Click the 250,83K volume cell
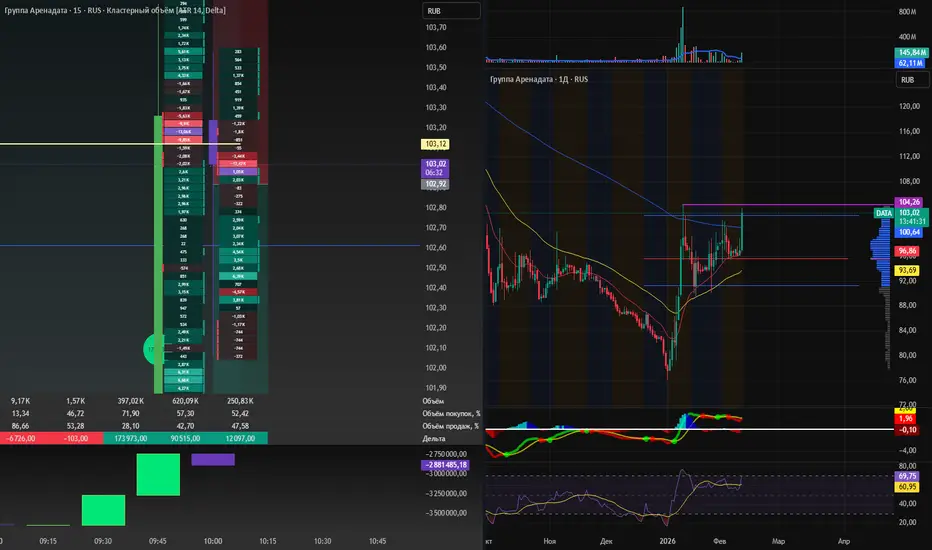Screen dimensions: 932x550 [x=240, y=401]
